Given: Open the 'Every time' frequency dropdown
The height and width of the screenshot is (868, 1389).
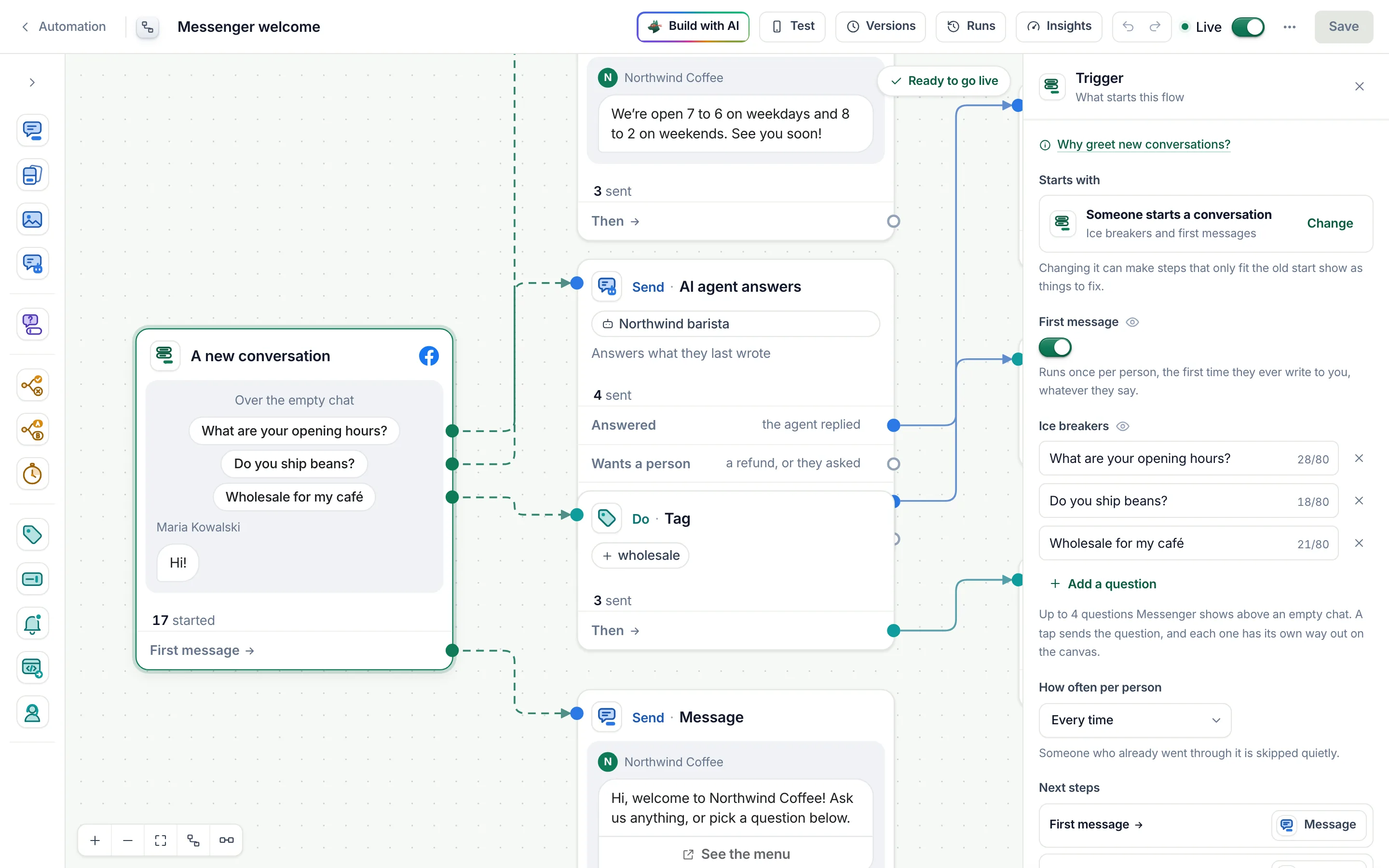Looking at the screenshot, I should click(x=1135, y=720).
